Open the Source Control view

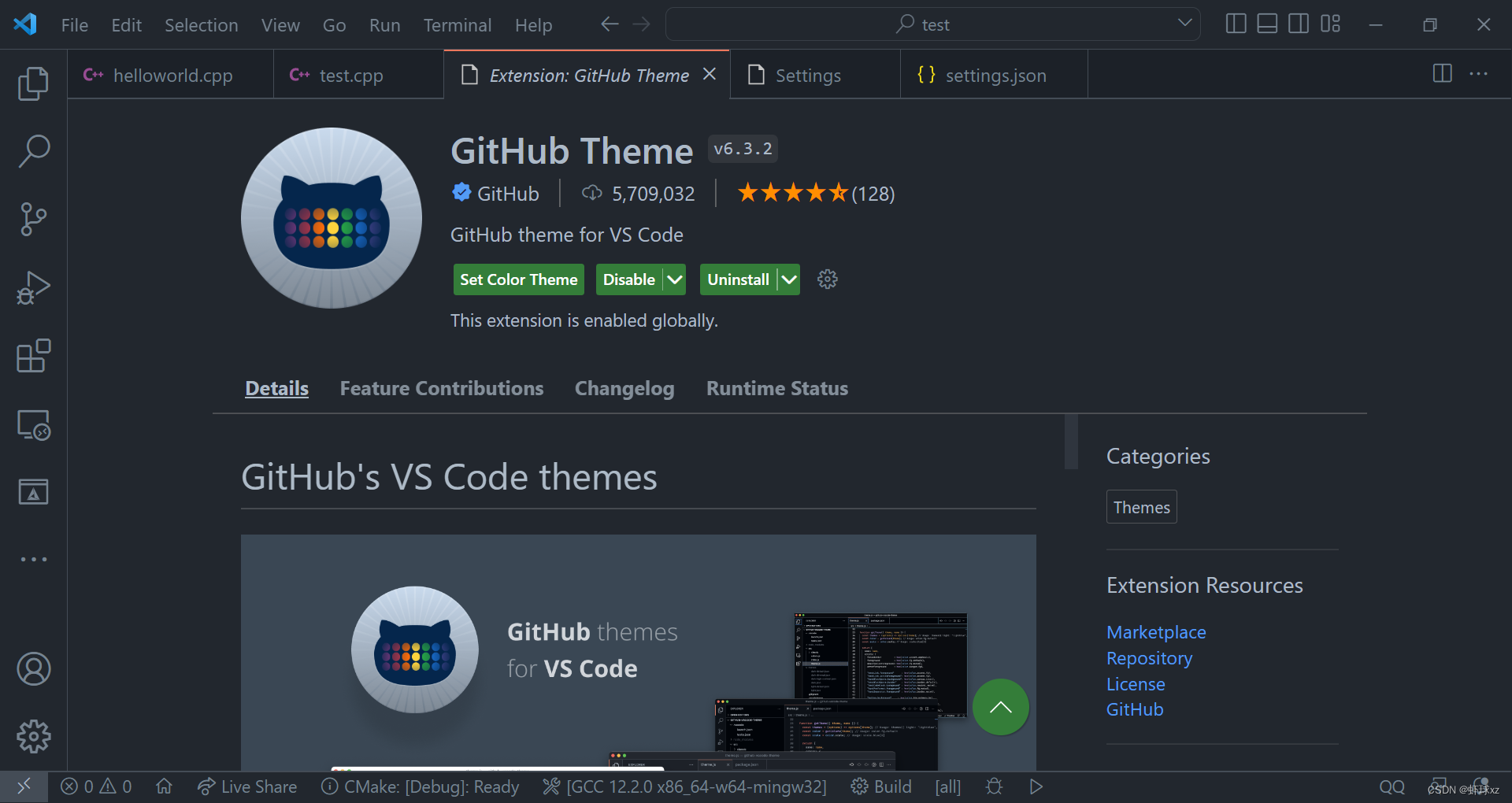coord(33,219)
